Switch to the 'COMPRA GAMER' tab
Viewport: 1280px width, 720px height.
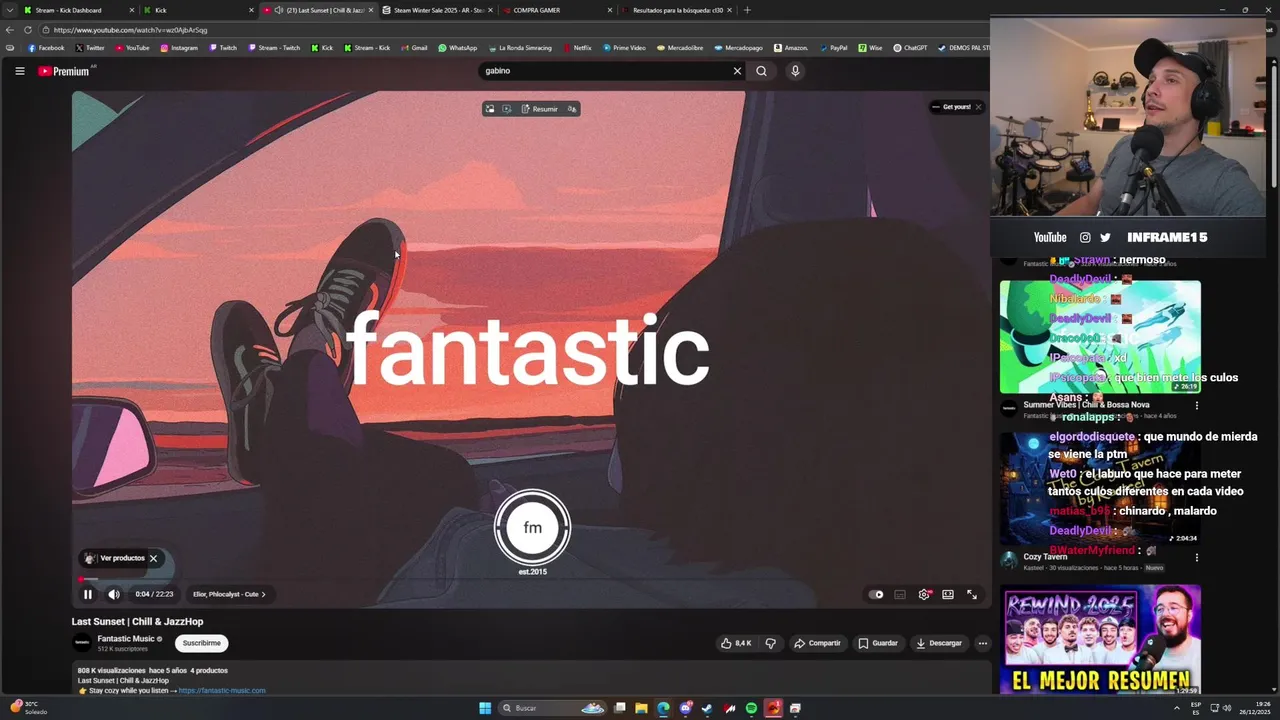pyautogui.click(x=558, y=10)
